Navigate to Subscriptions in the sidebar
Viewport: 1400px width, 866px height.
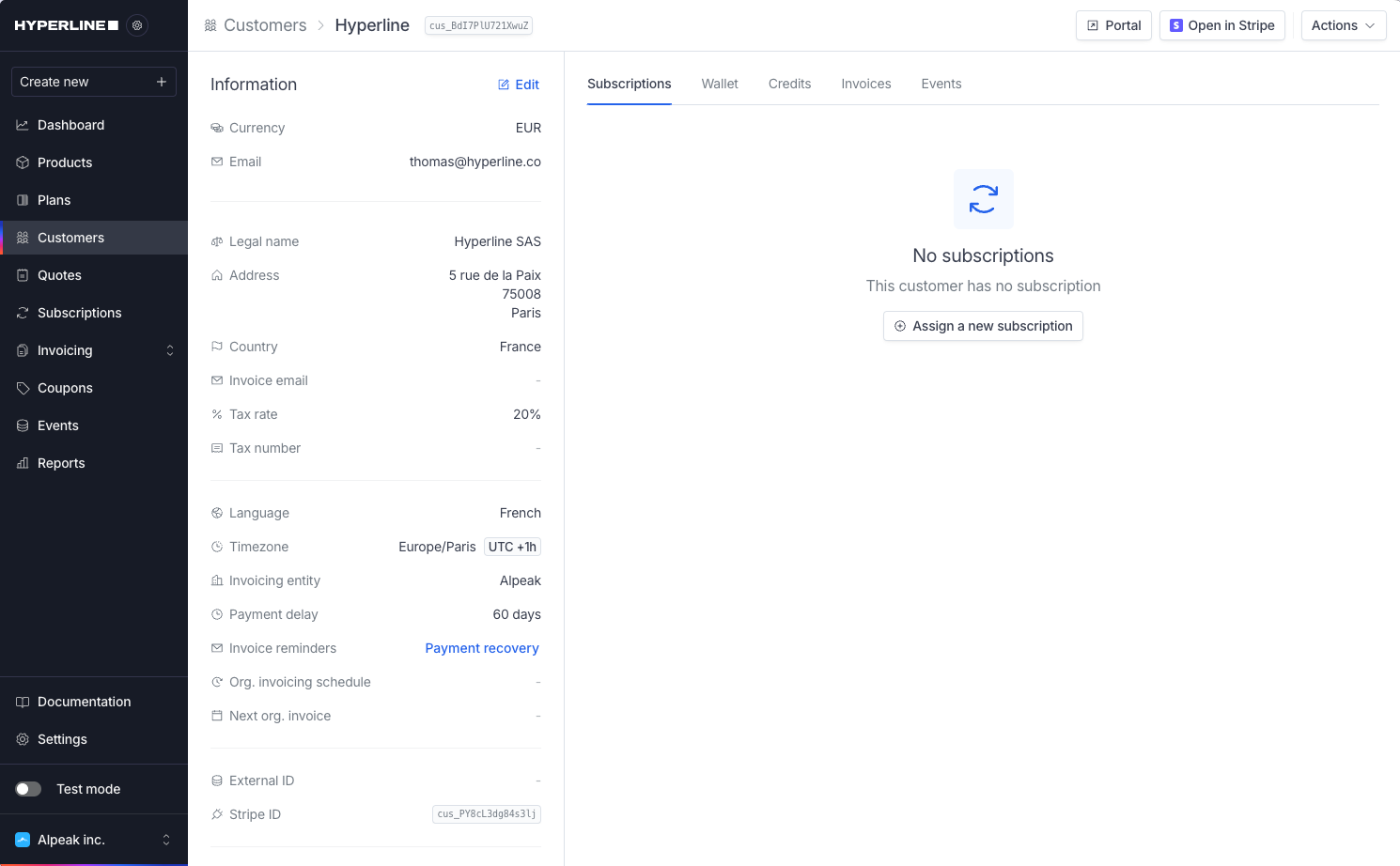point(94,313)
